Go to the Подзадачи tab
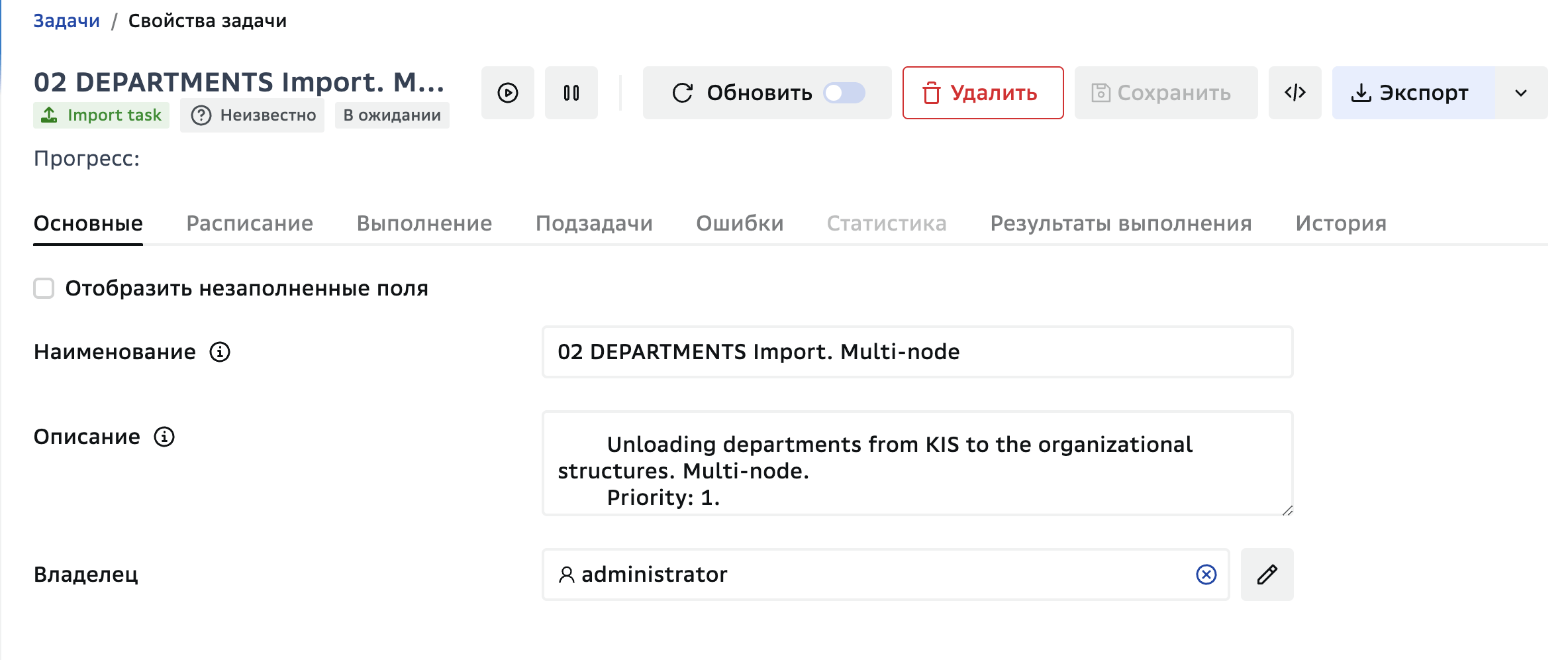 point(594,223)
